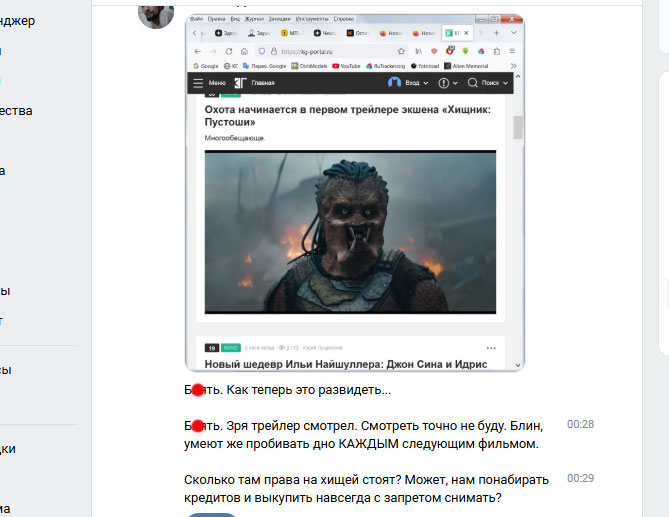Expand the Вход dropdown chevron

coord(426,83)
